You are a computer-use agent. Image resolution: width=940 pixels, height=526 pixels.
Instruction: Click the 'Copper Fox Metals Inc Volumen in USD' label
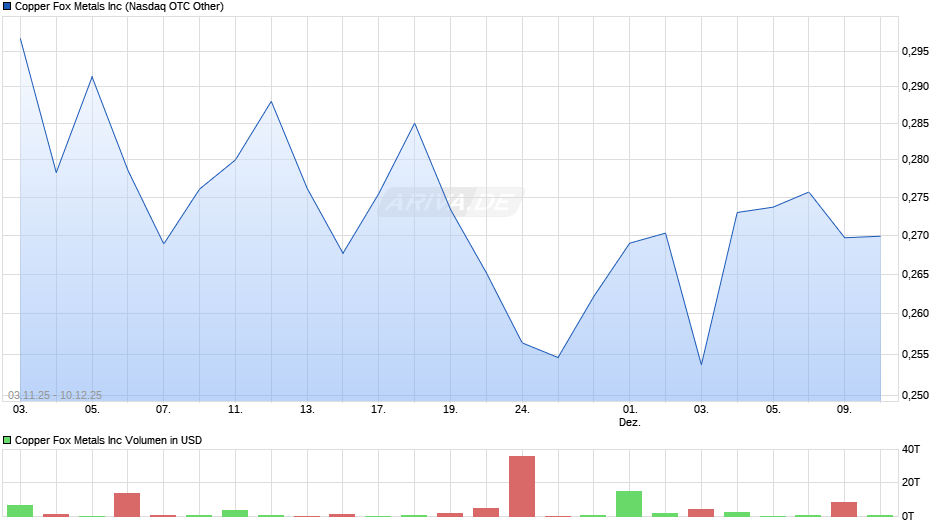click(x=109, y=440)
